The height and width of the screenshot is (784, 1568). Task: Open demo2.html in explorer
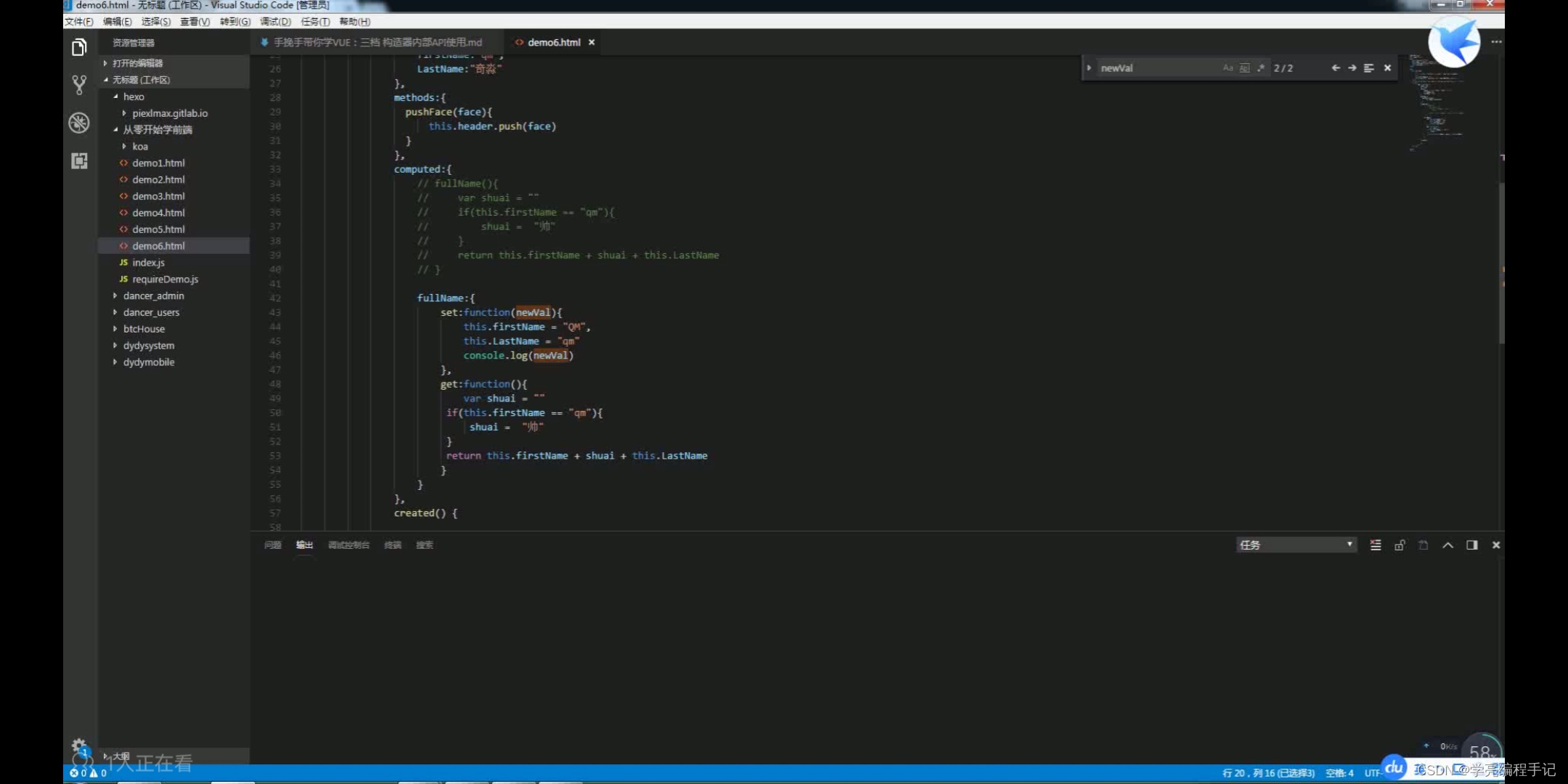point(174,180)
